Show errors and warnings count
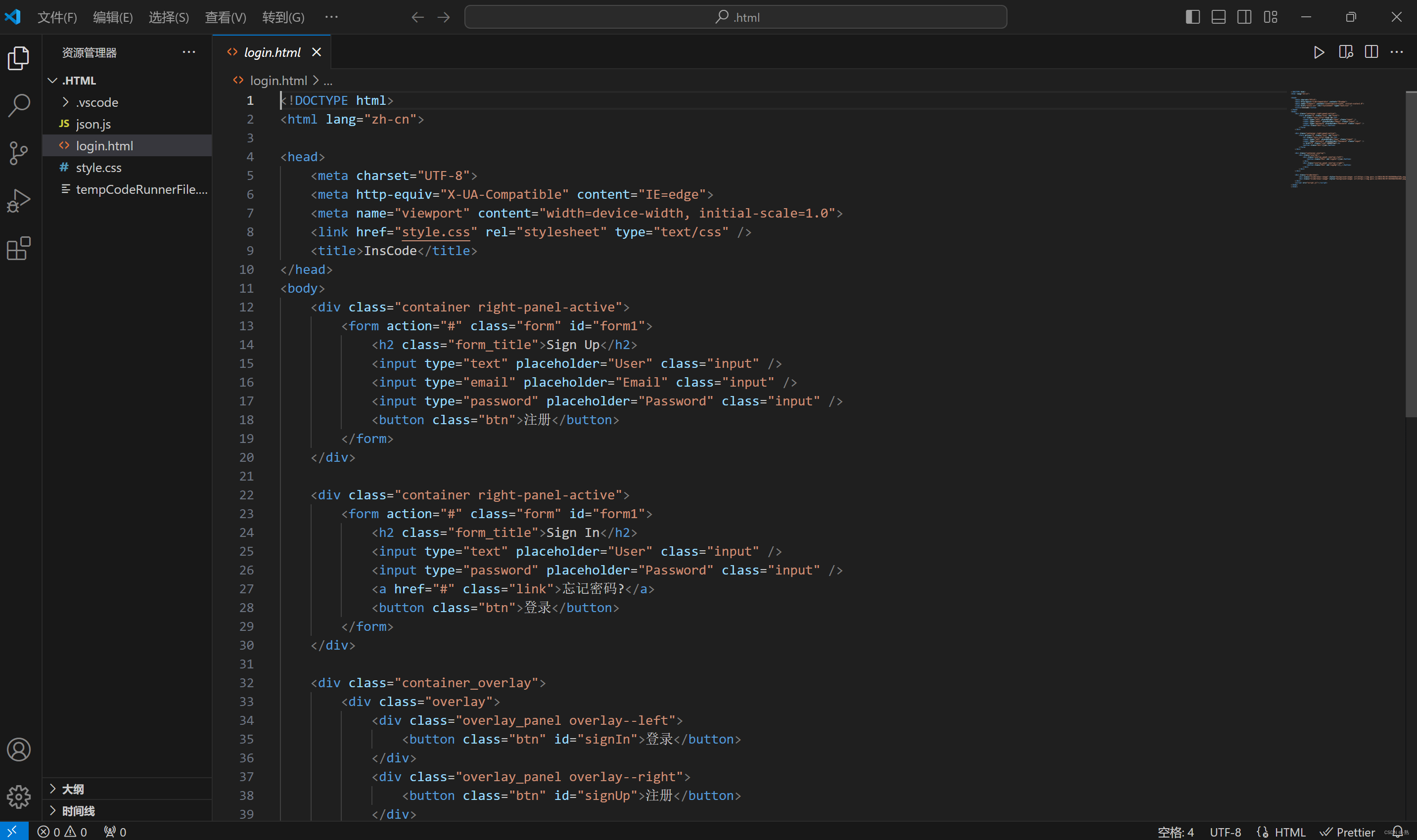The height and width of the screenshot is (840, 1417). [62, 832]
